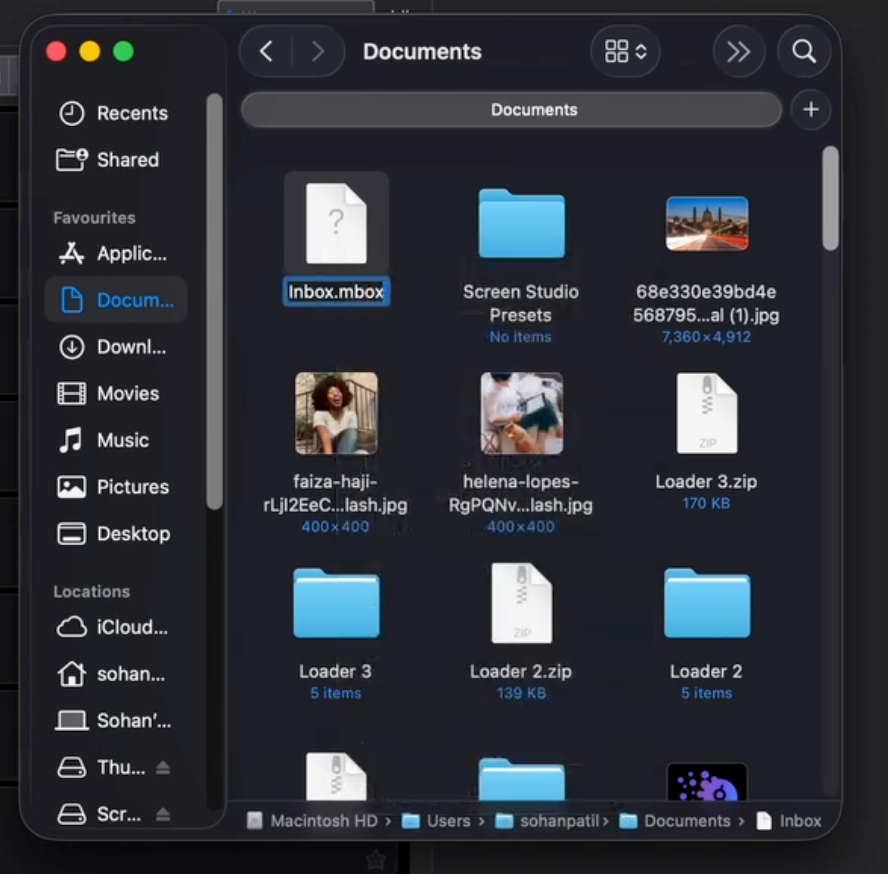
Task: Activate the search magnifier icon
Action: [x=805, y=51]
